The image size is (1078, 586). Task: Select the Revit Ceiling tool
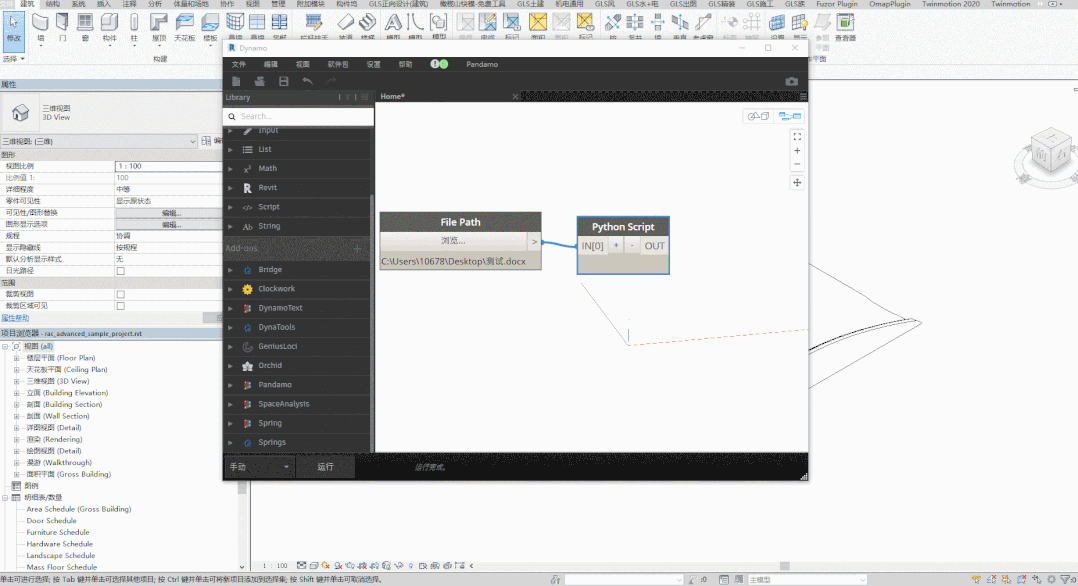point(184,27)
